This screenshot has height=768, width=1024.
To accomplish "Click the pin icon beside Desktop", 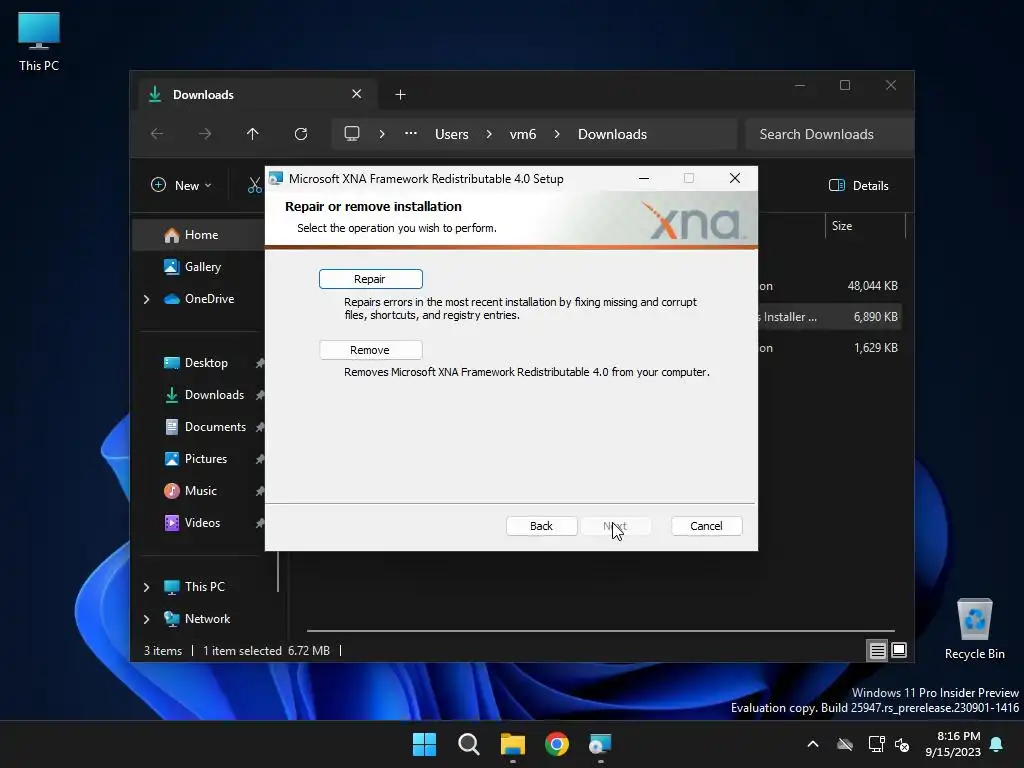I will point(259,363).
